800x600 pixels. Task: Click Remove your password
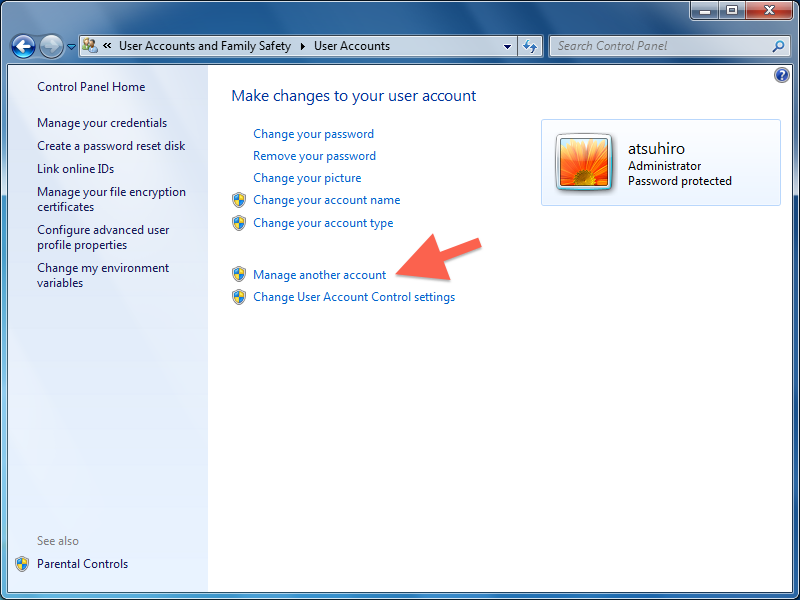(x=314, y=156)
